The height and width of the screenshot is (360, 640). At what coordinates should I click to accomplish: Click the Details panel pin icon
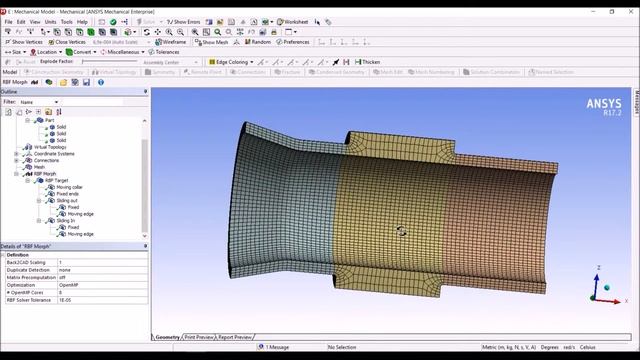coord(145,246)
